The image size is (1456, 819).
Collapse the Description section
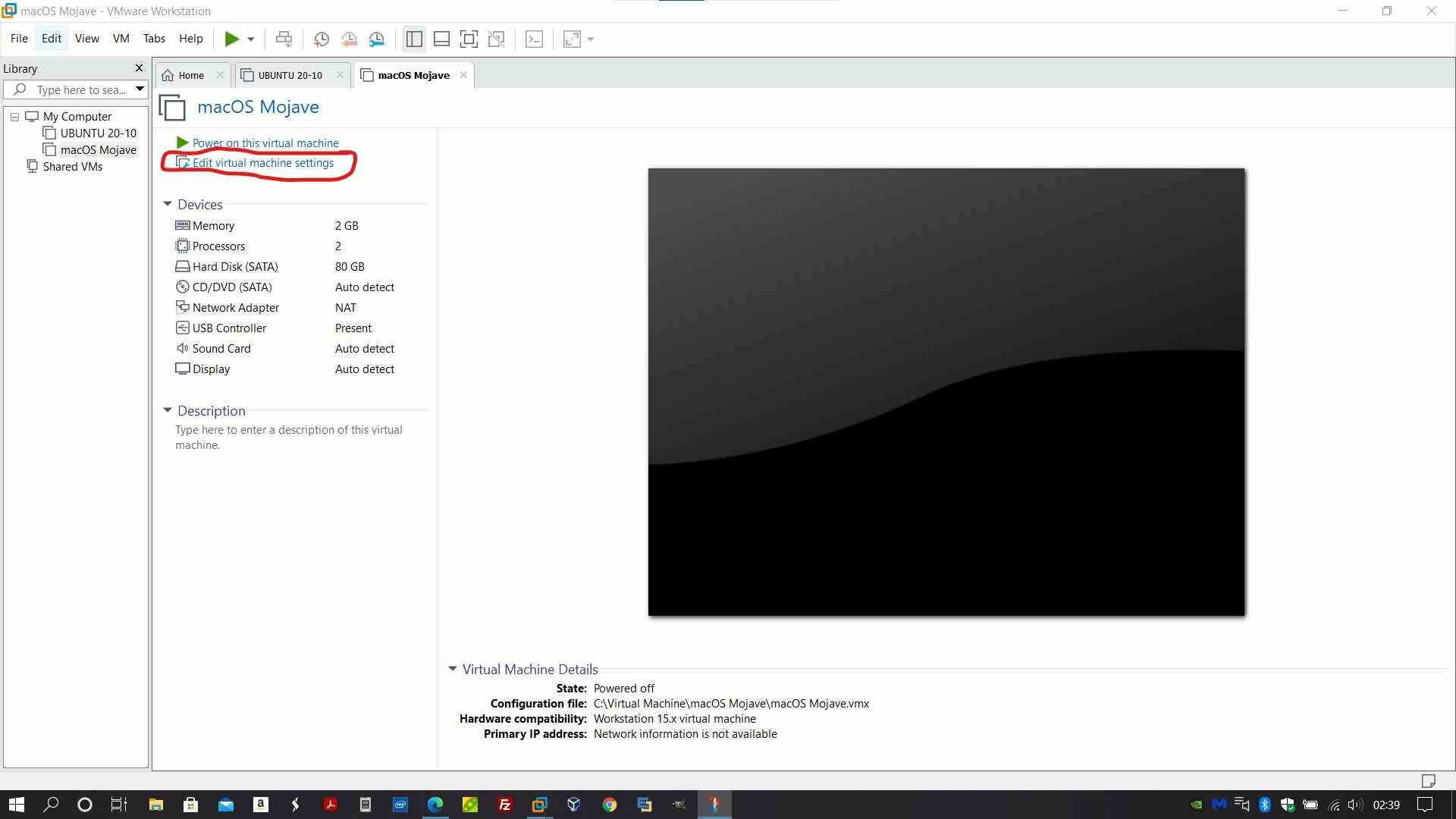coord(168,410)
